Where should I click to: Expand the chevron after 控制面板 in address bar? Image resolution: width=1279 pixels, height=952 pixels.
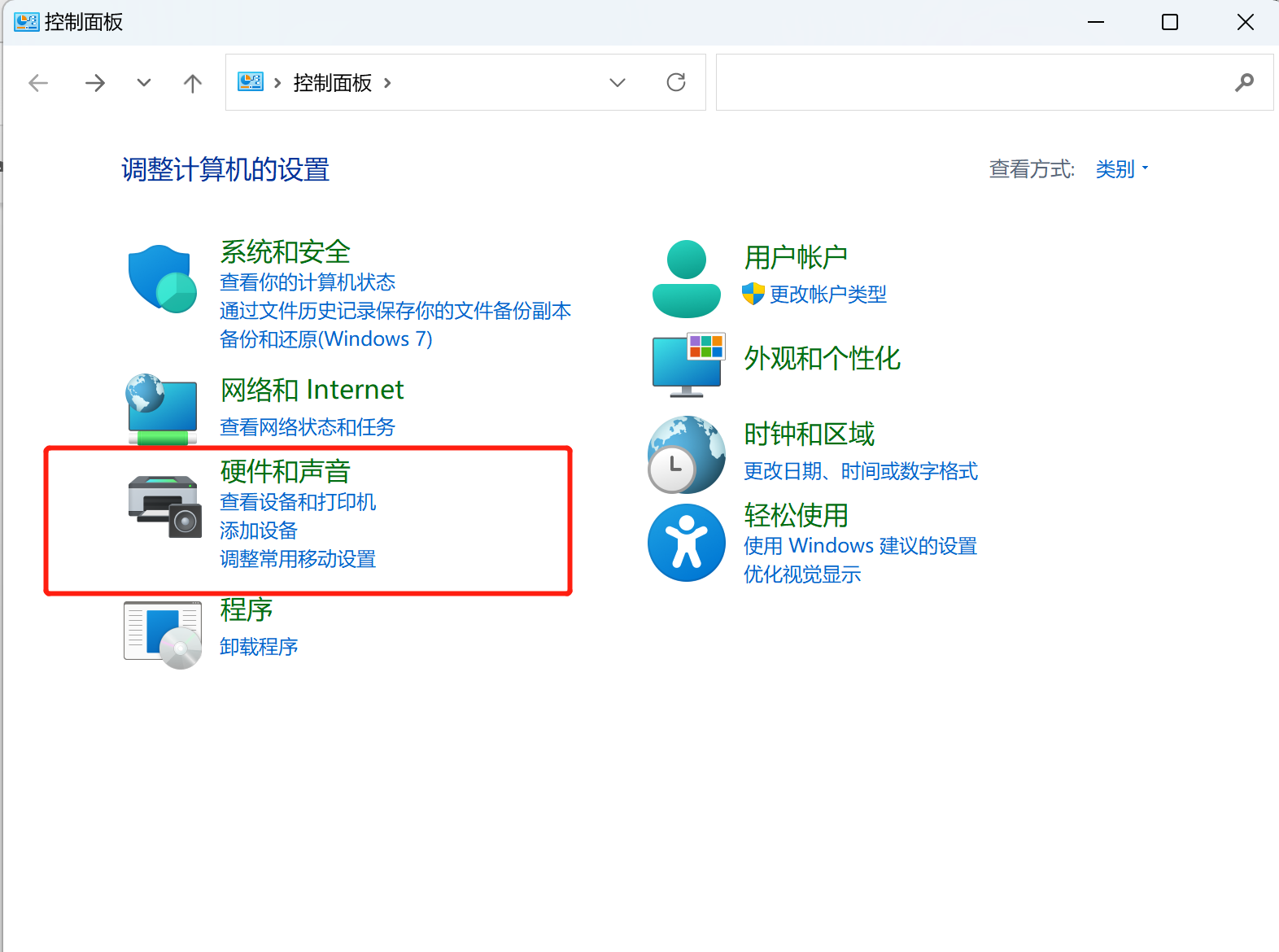tap(387, 82)
